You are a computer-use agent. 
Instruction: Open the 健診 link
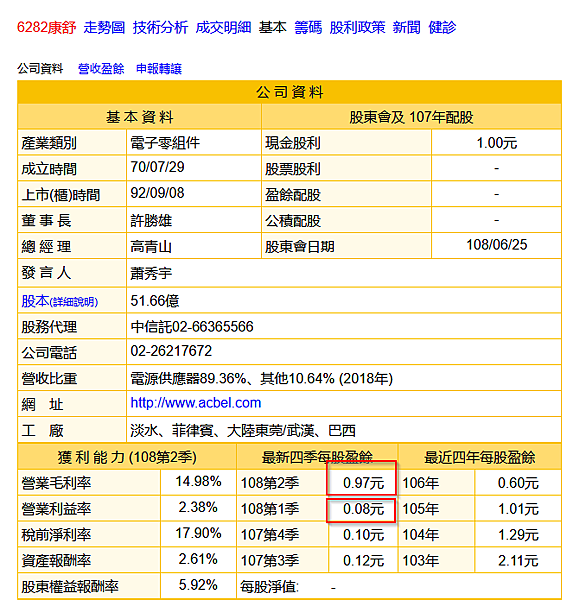point(442,28)
